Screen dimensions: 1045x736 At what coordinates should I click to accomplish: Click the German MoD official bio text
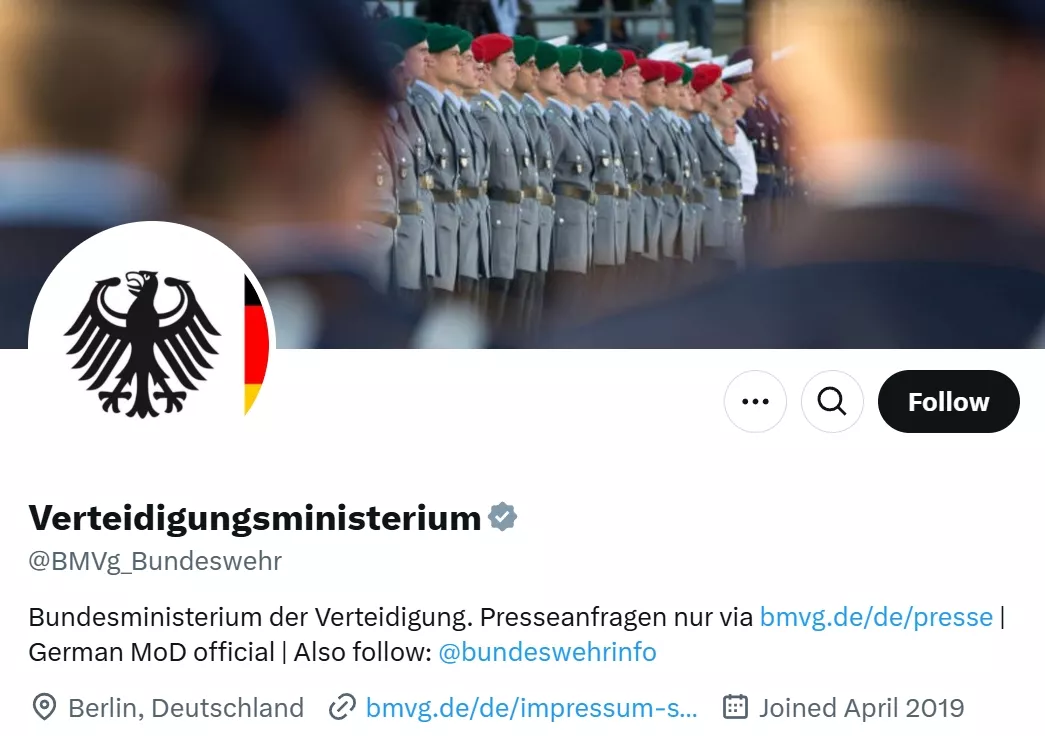(151, 651)
